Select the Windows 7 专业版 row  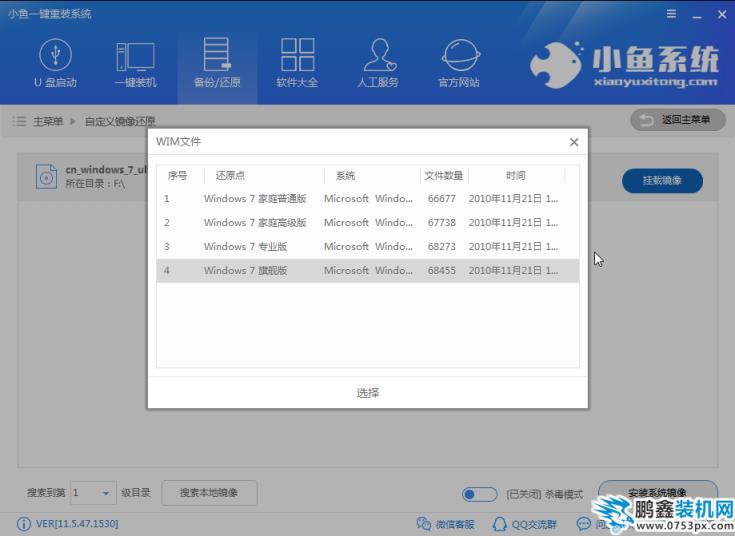(368, 247)
